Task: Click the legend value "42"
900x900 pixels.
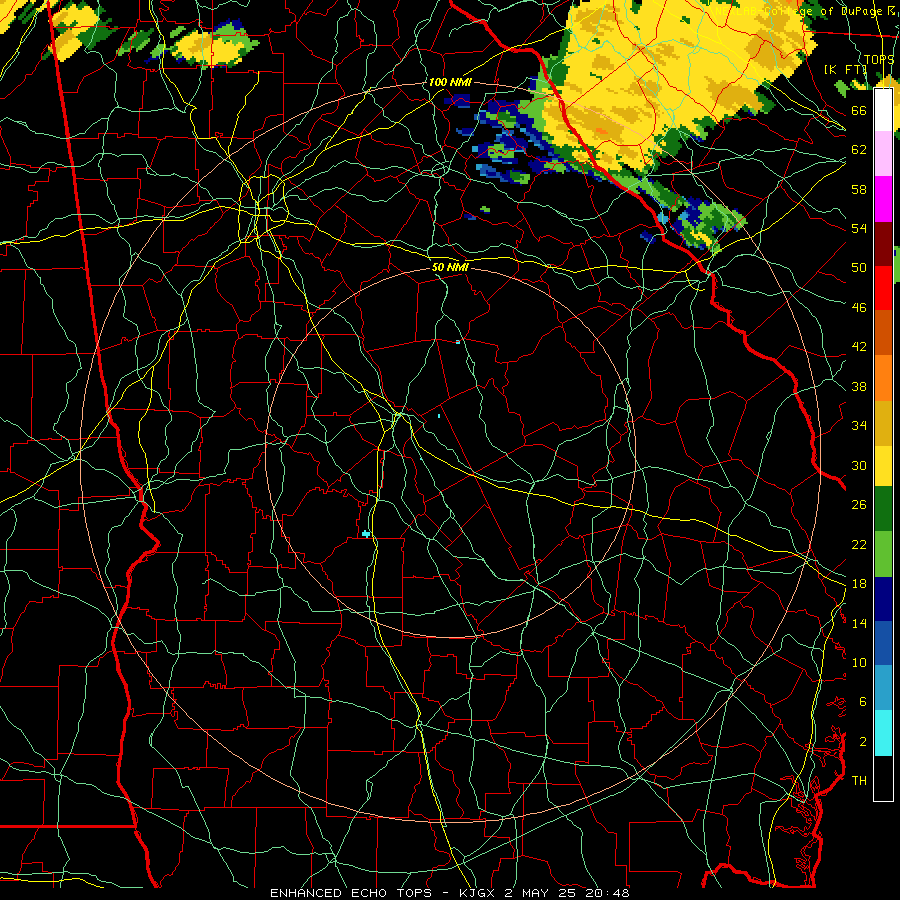Action: (x=859, y=347)
